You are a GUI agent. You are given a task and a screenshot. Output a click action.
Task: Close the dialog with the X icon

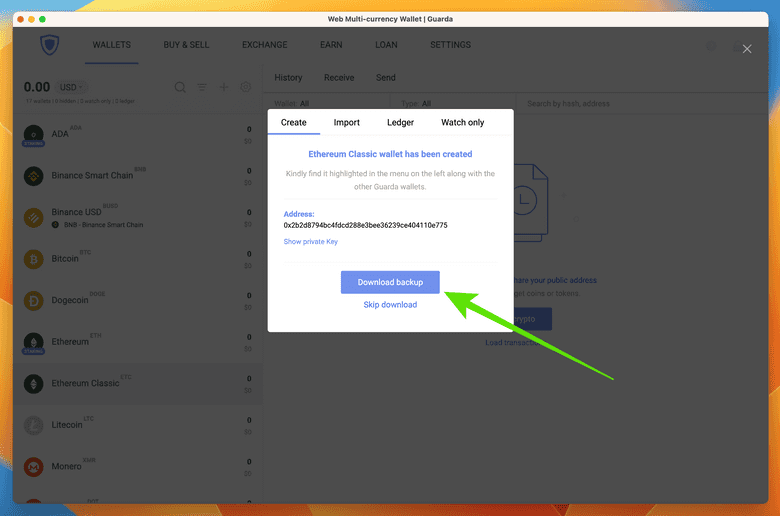(747, 48)
